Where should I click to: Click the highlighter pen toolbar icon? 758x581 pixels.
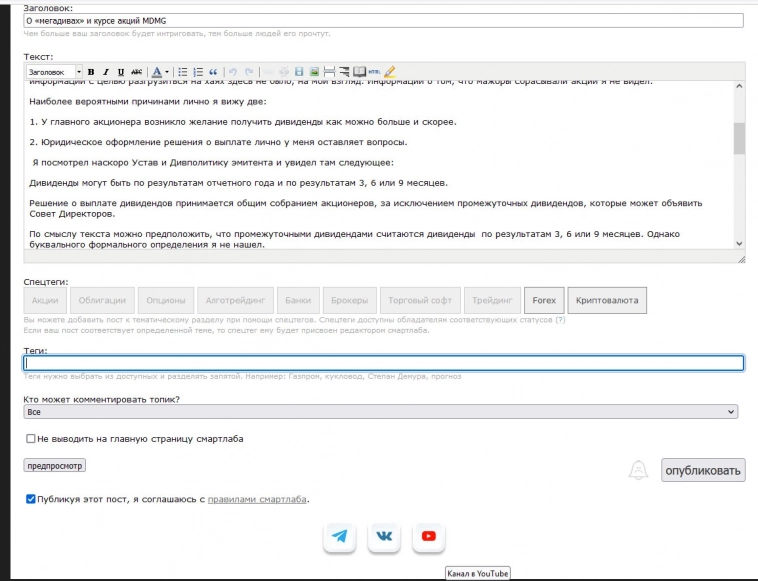(390, 72)
